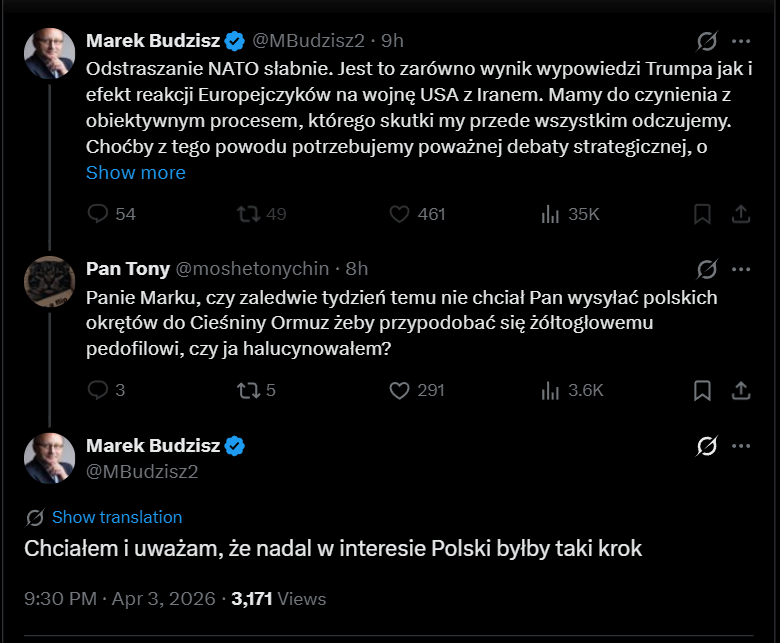Open more options on Pan Tony's reply

pos(741,269)
